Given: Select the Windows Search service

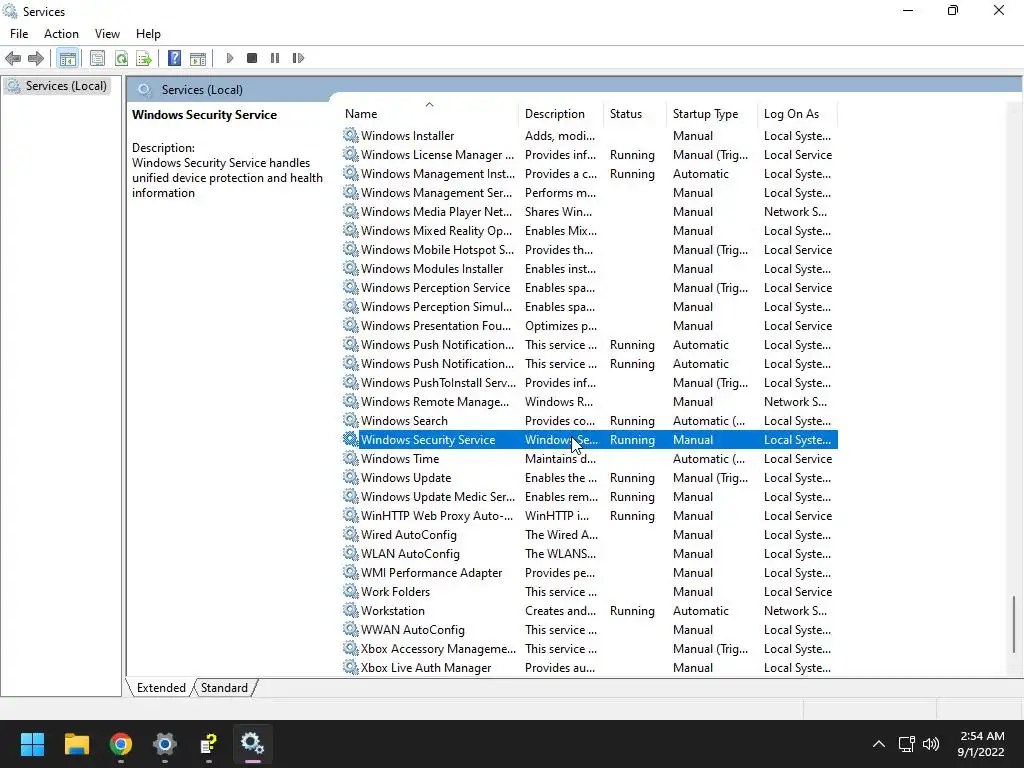Looking at the screenshot, I should click(590, 421).
